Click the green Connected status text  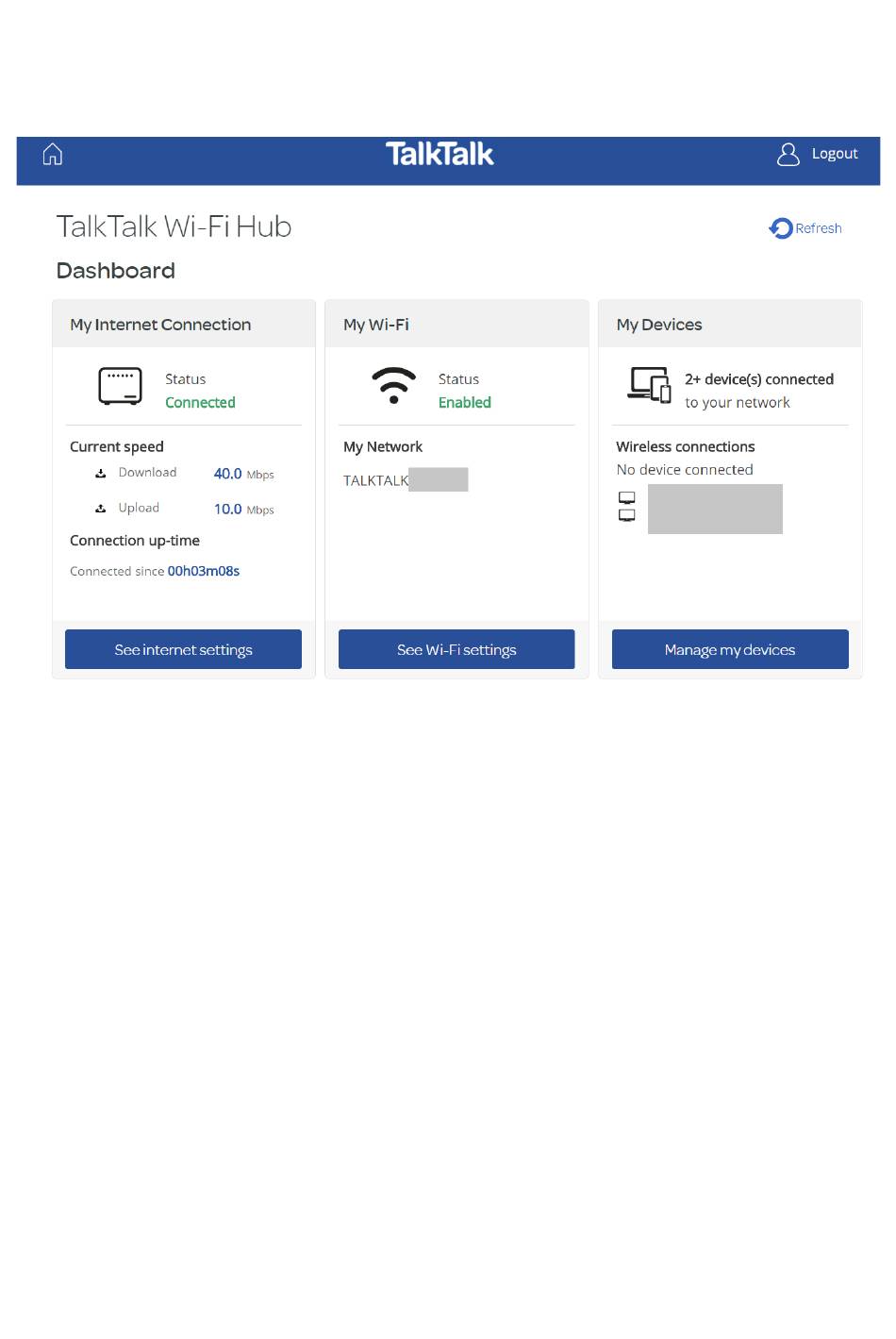[200, 402]
